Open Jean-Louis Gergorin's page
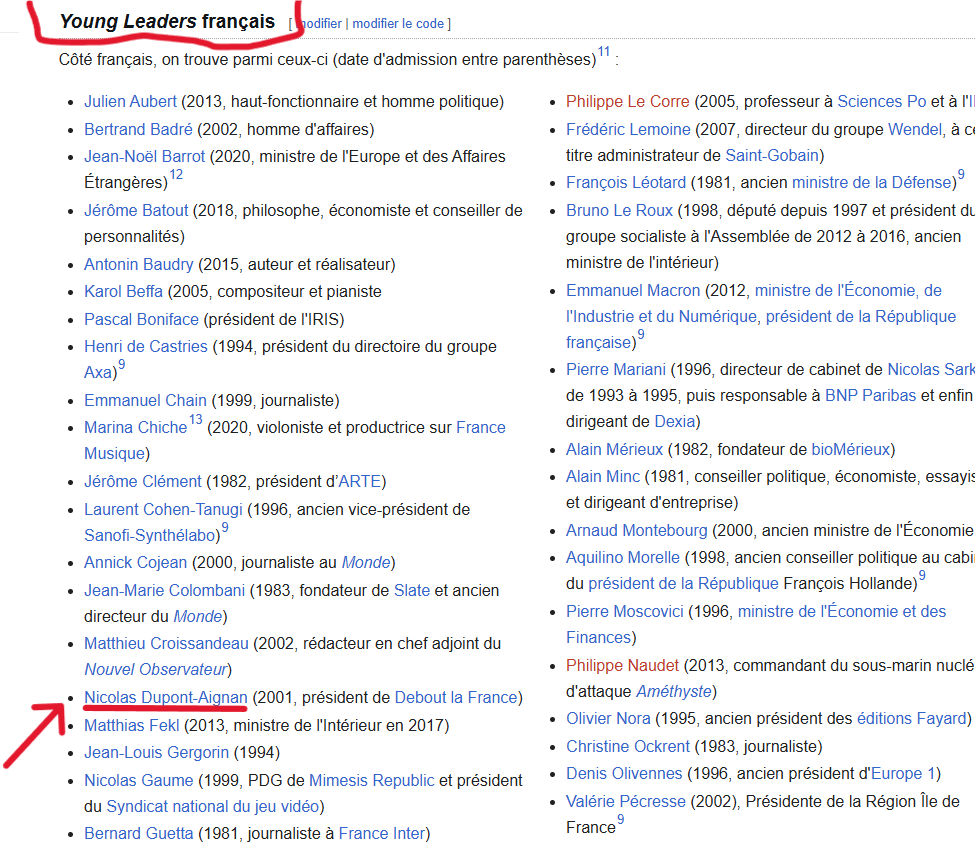The width and height of the screenshot is (975, 842). tap(156, 752)
